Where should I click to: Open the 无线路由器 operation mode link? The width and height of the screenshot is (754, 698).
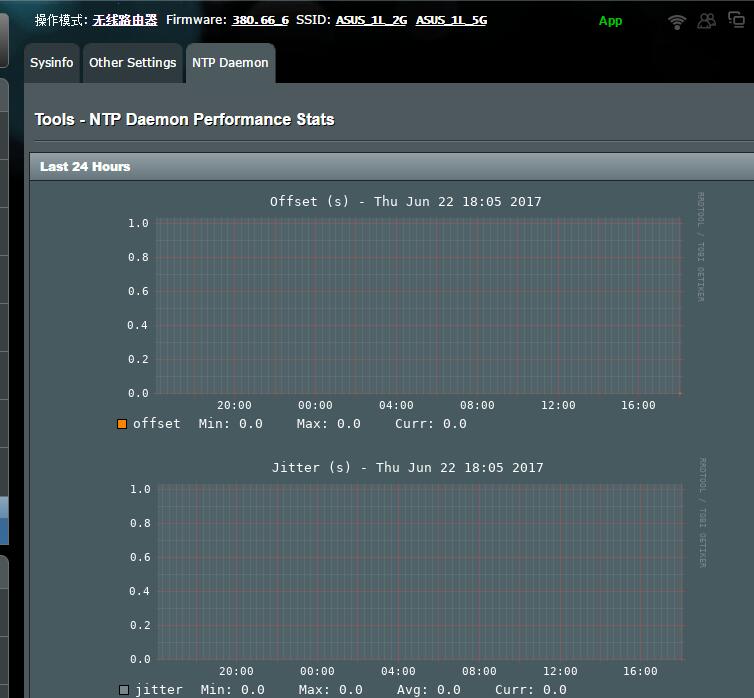click(125, 20)
